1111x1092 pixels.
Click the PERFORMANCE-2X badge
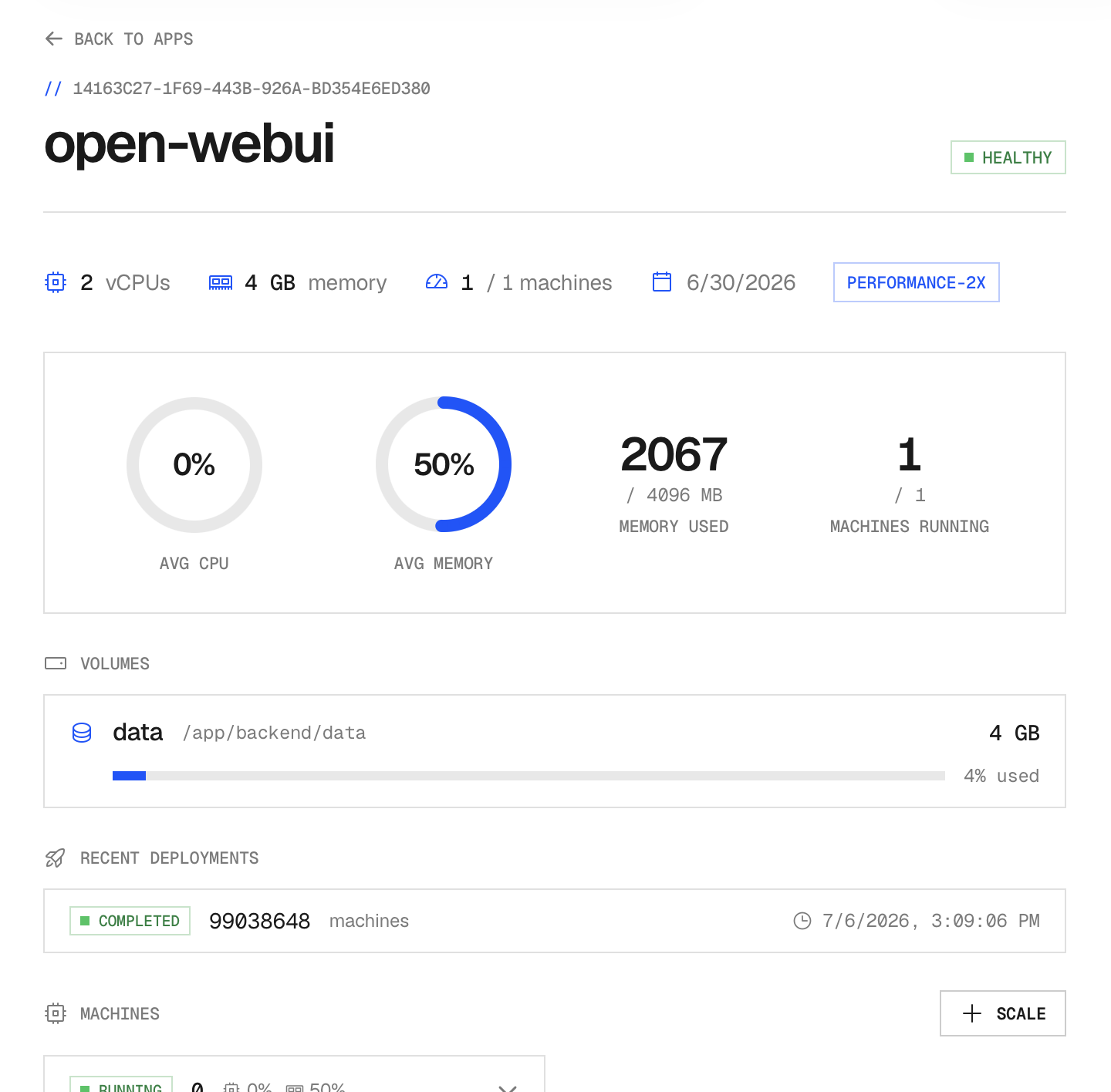[916, 282]
